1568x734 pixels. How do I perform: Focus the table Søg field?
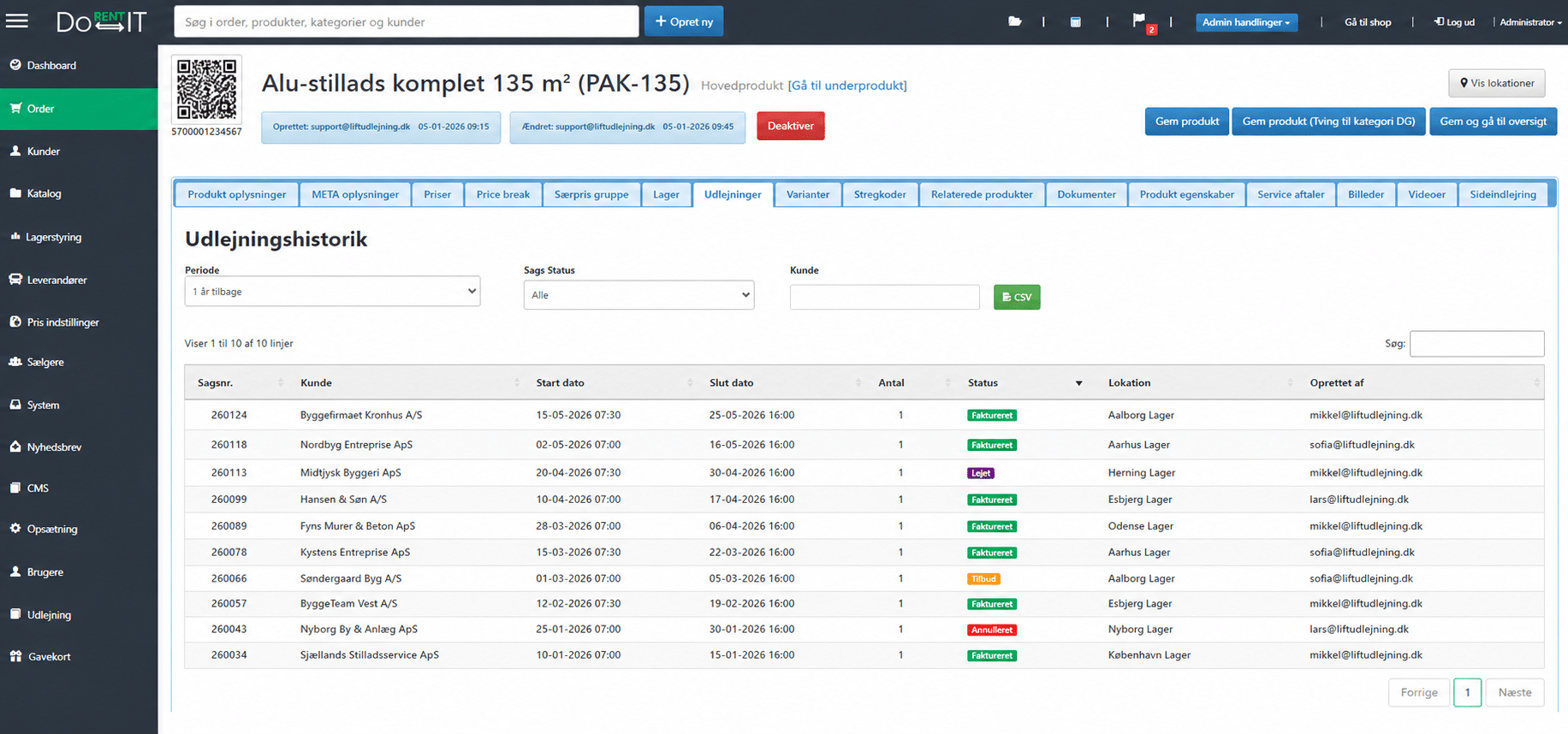(x=1477, y=343)
